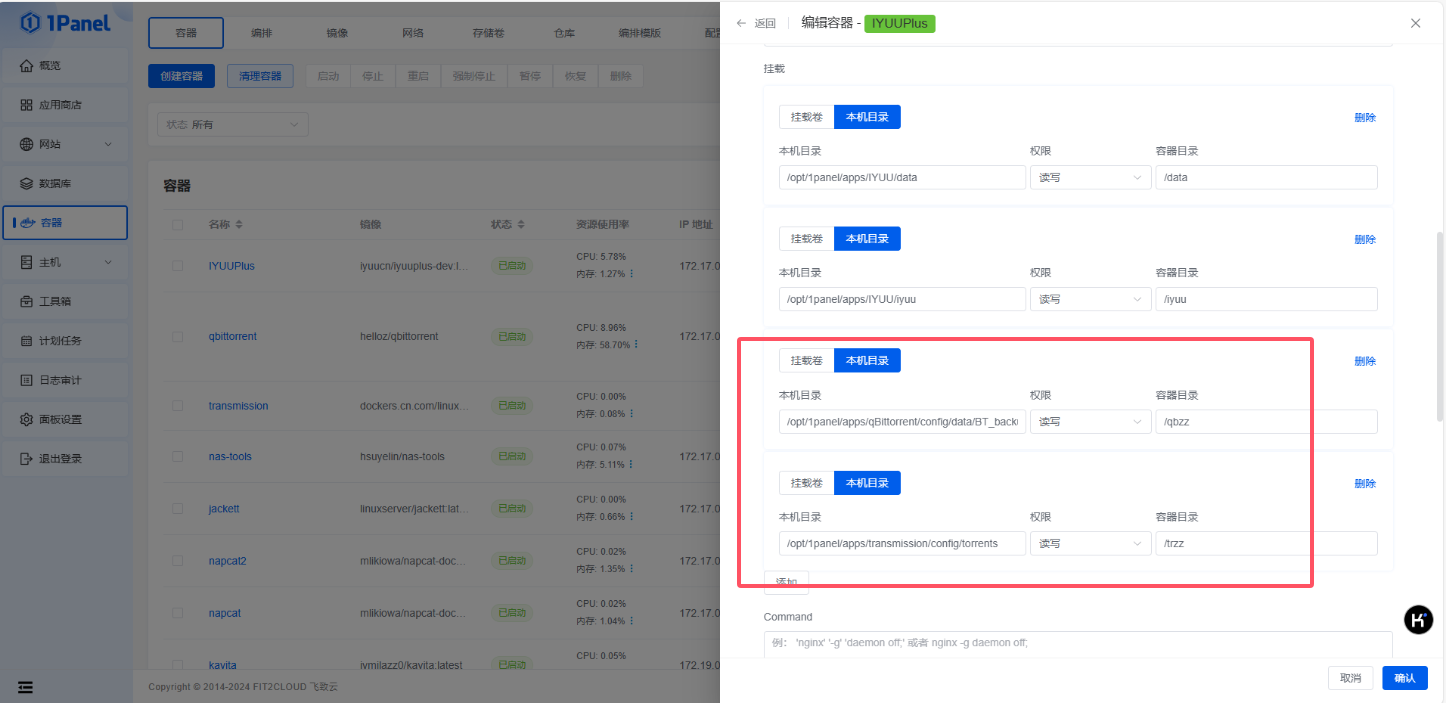The image size is (1446, 703).
Task: Open the 状态: 所有 filter dropdown
Action: point(233,125)
